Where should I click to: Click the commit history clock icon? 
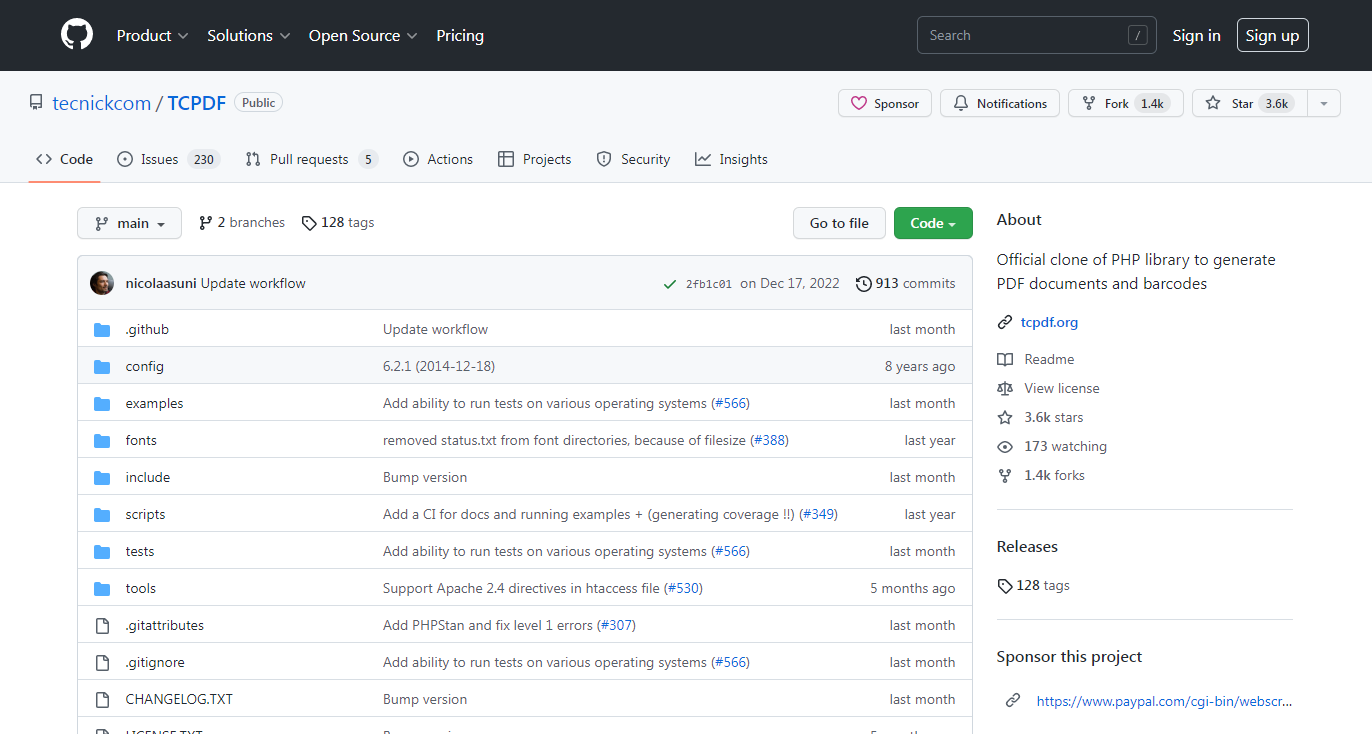point(864,284)
